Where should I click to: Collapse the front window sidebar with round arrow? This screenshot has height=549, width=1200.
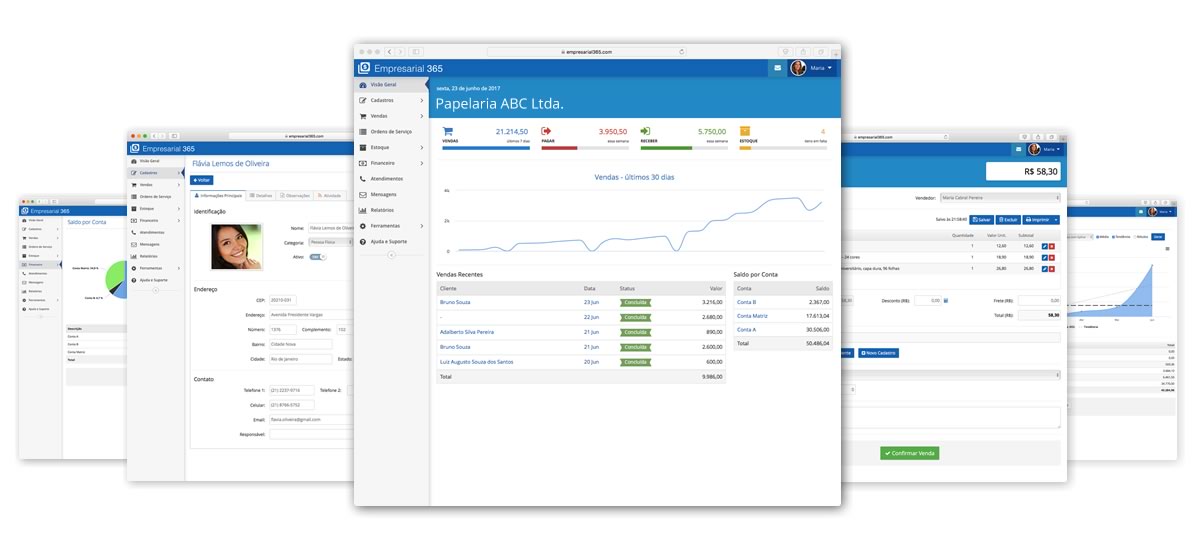pos(392,255)
